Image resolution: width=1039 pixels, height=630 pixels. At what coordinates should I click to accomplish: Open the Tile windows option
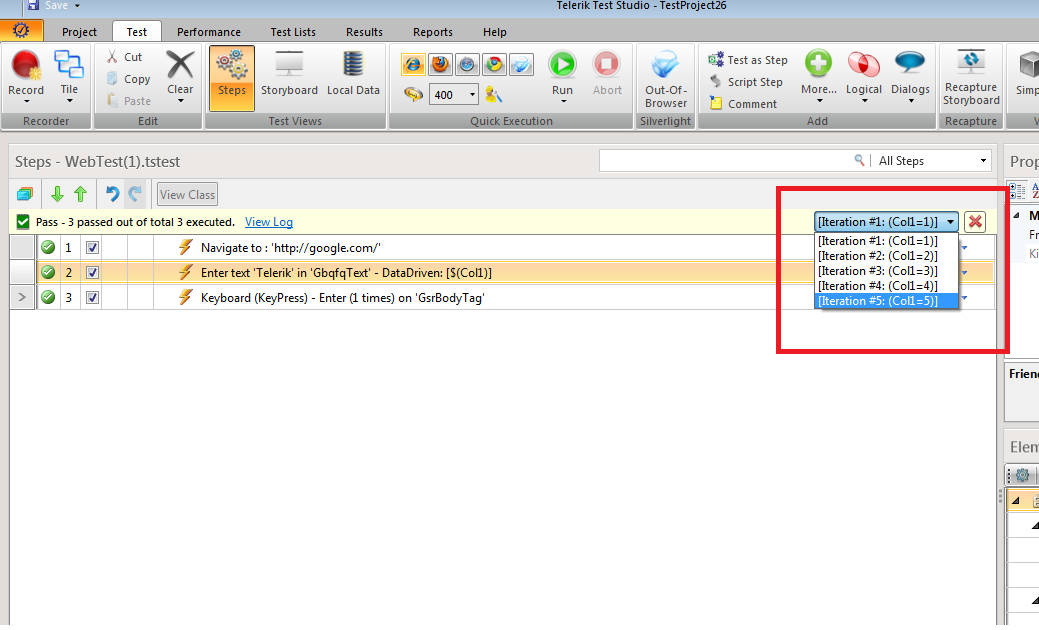click(69, 76)
